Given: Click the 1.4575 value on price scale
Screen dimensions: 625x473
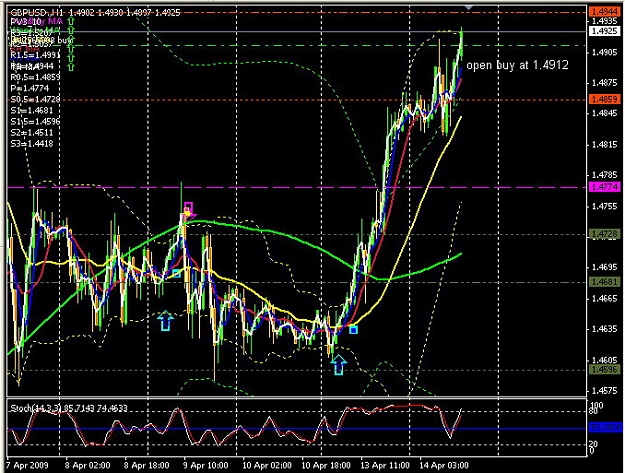Looking at the screenshot, I should (605, 391).
